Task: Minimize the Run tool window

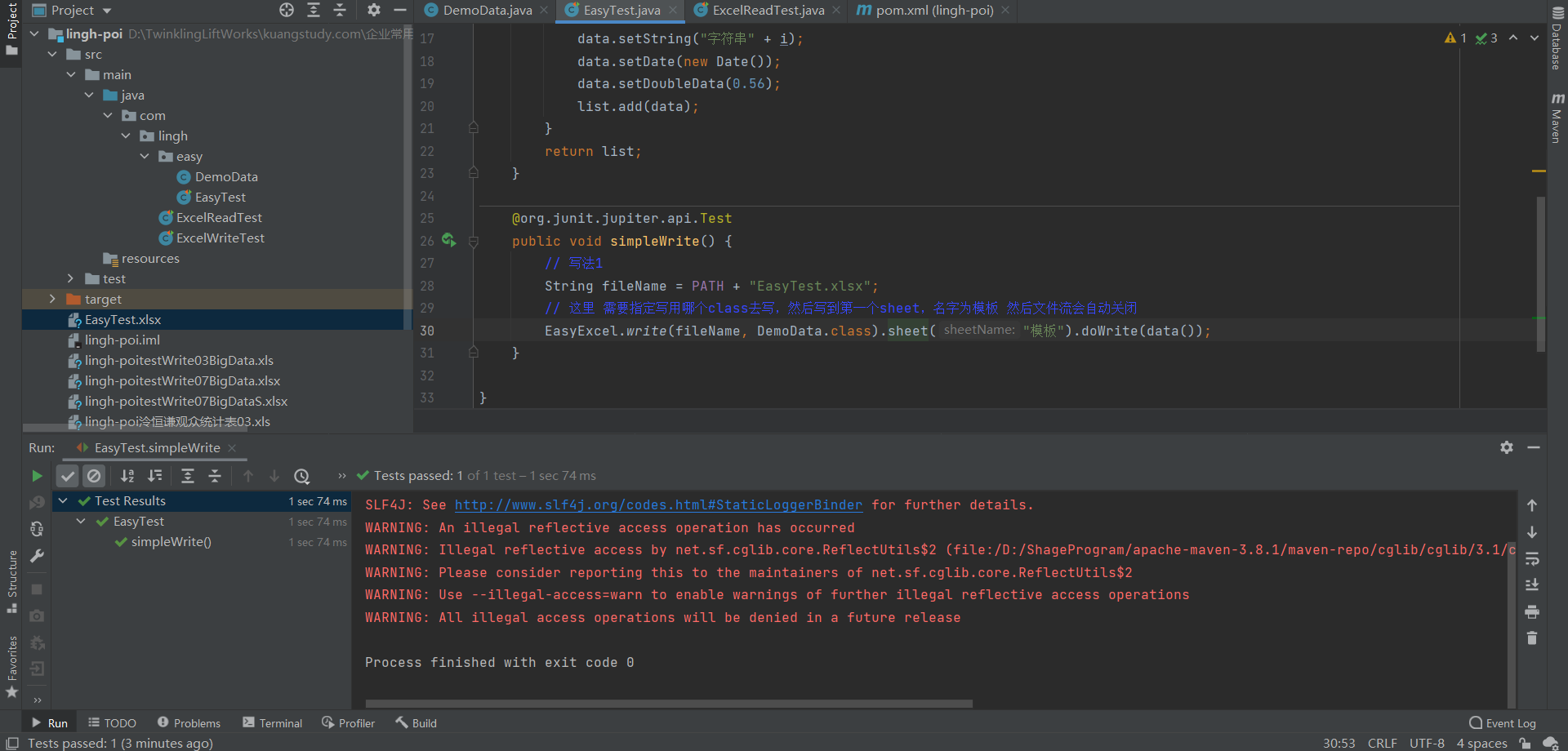Action: click(x=1534, y=447)
